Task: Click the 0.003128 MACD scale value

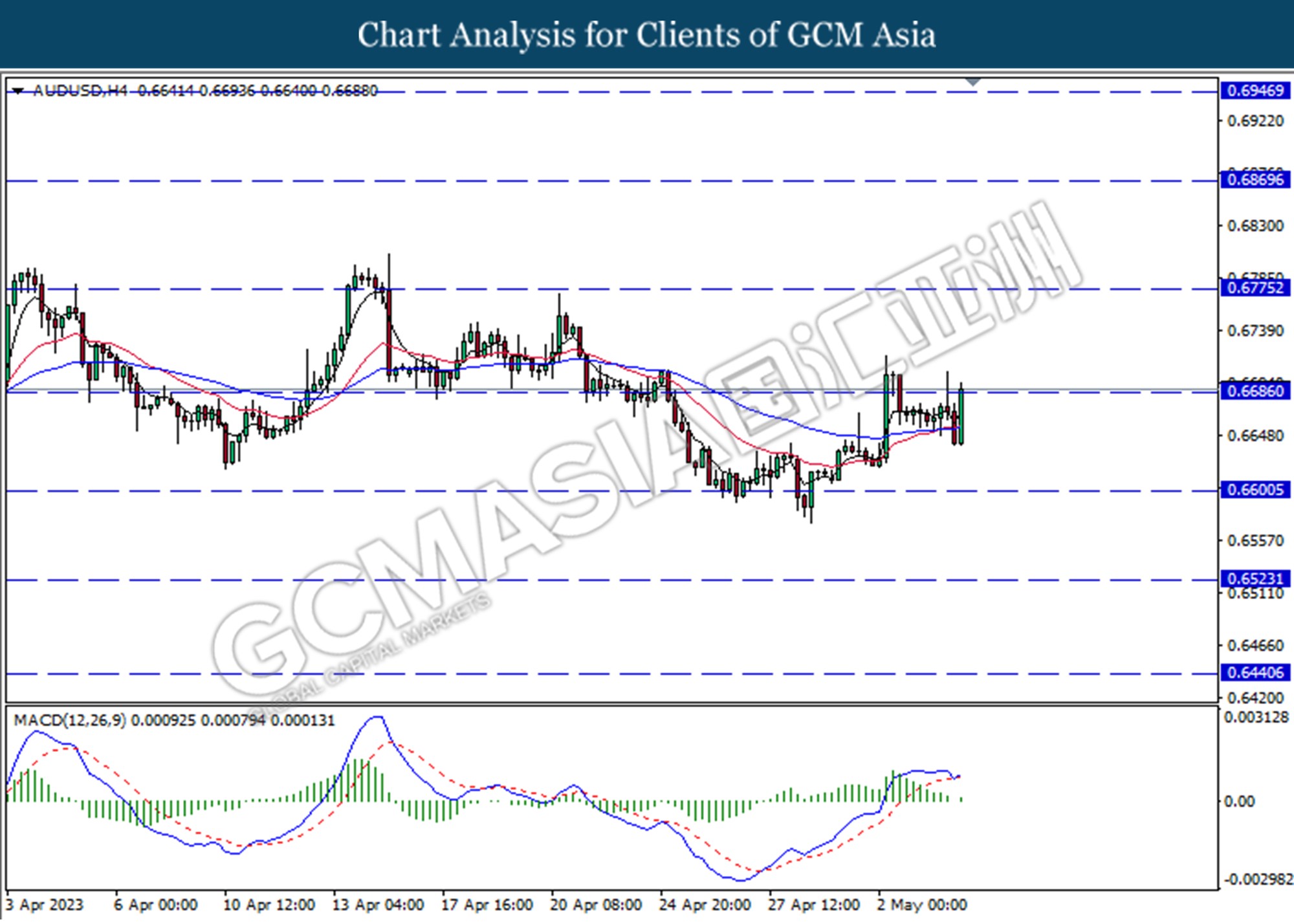Action: (x=1256, y=717)
